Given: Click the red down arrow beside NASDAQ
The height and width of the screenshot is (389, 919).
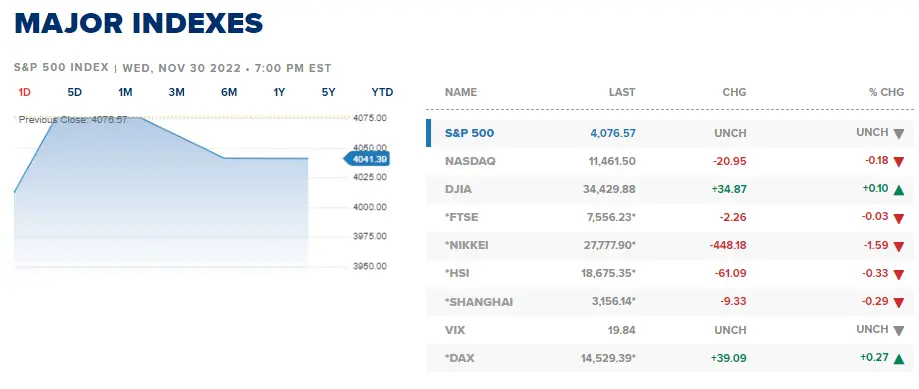Looking at the screenshot, I should tap(898, 162).
